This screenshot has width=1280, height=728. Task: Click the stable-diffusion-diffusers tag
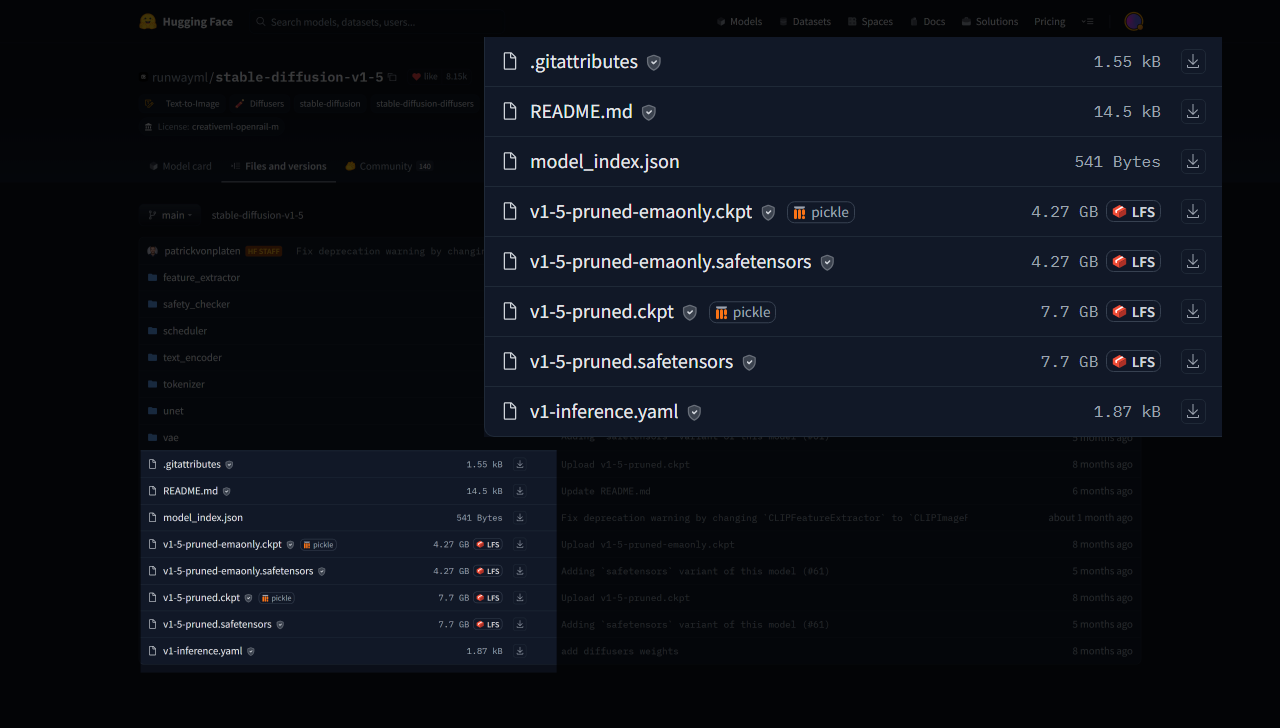[424, 103]
